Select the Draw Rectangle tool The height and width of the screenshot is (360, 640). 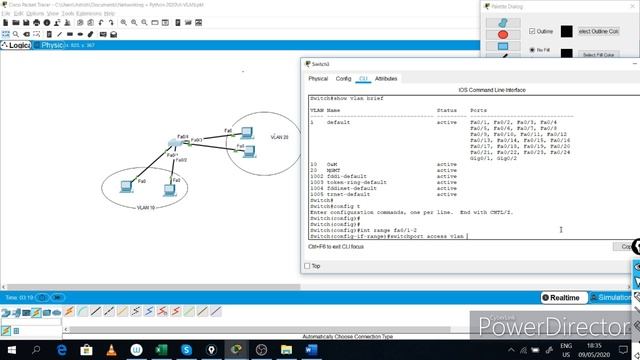[x=70, y=34]
